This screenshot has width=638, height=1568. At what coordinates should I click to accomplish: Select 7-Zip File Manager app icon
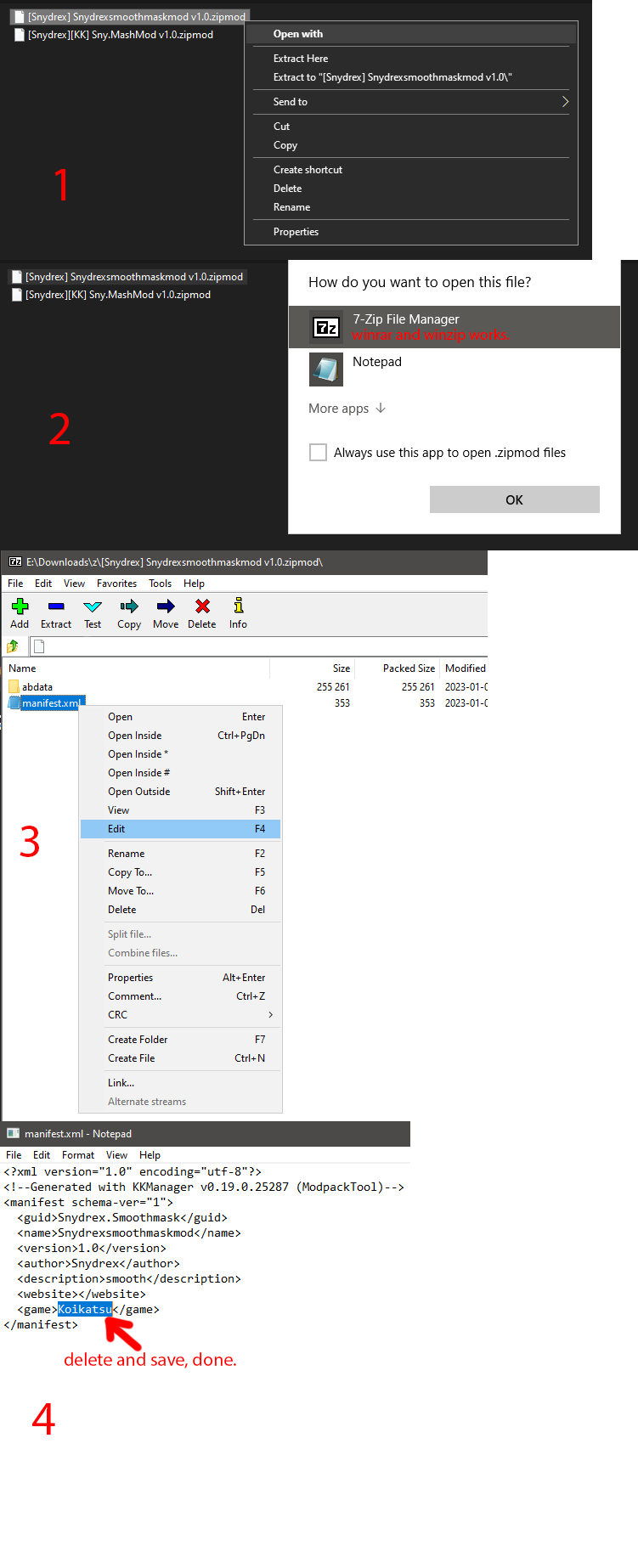326,327
